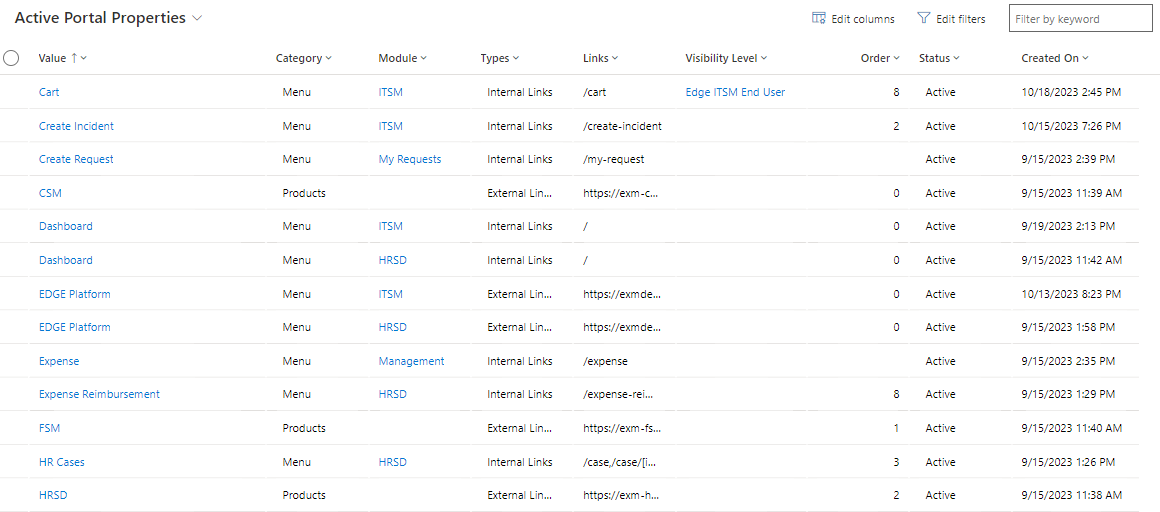Viewport: 1160px width, 512px height.
Task: Open the Create Incident record
Action: [76, 126]
